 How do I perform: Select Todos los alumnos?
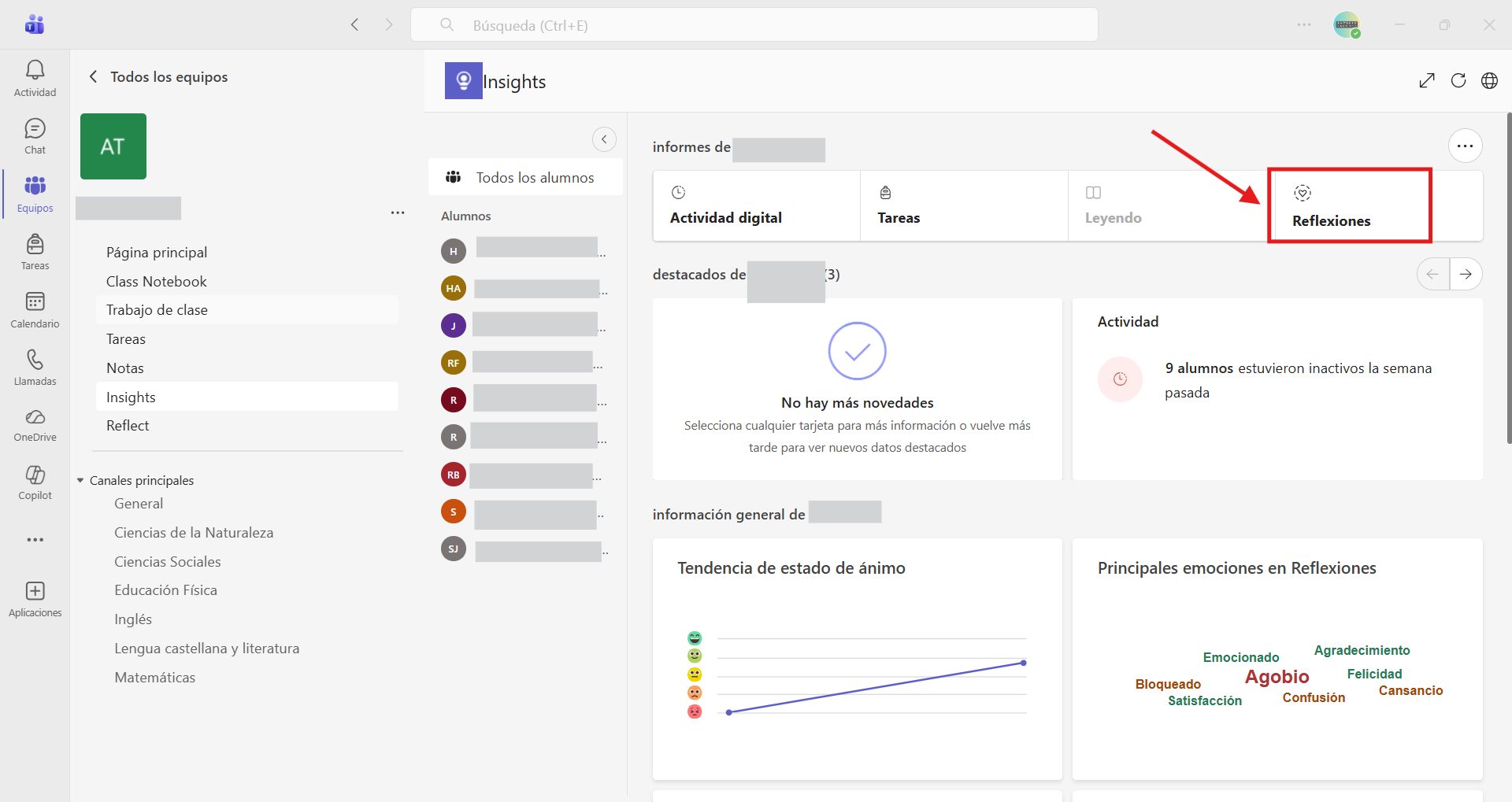point(525,177)
